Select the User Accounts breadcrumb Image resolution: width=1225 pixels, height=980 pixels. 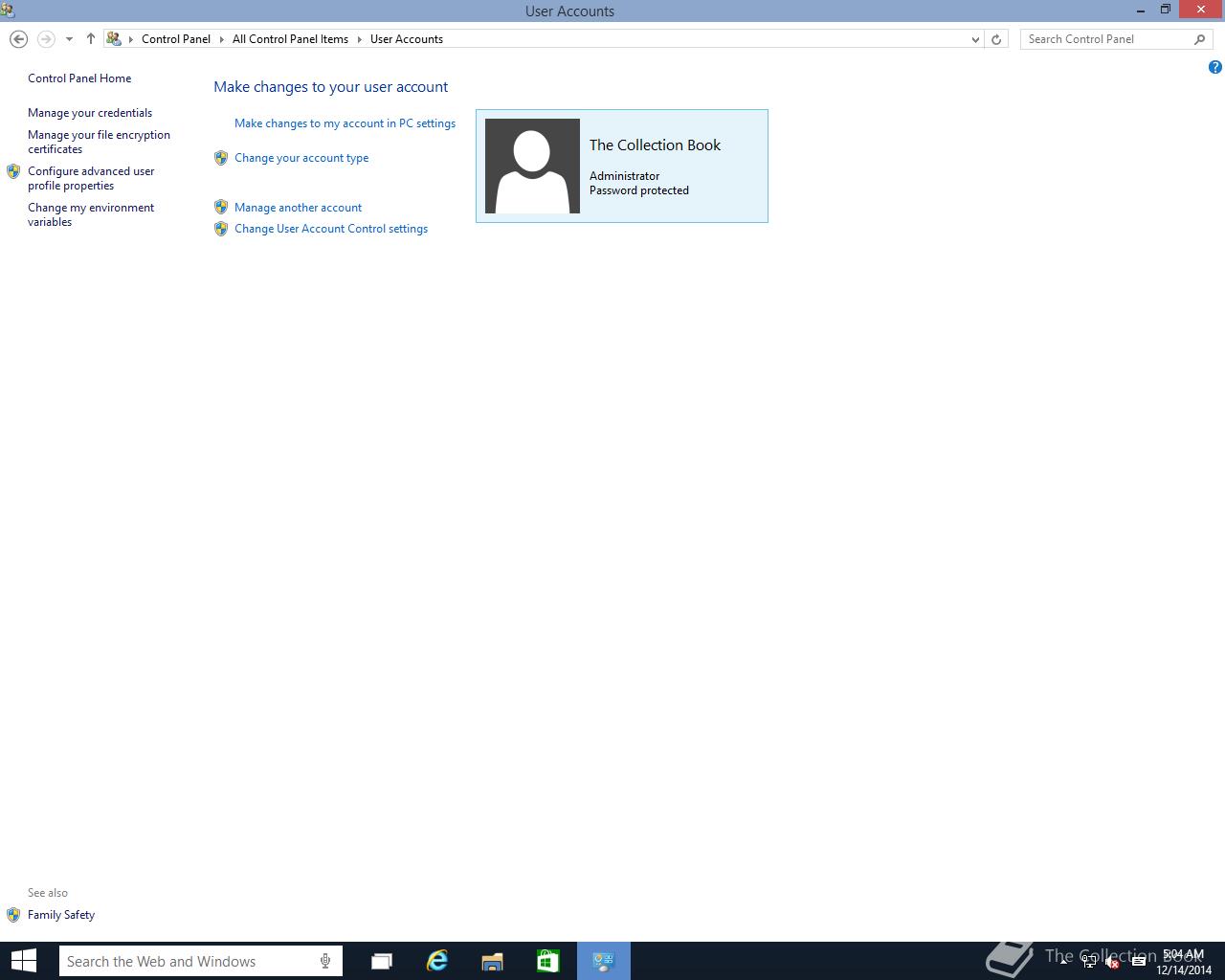407,39
